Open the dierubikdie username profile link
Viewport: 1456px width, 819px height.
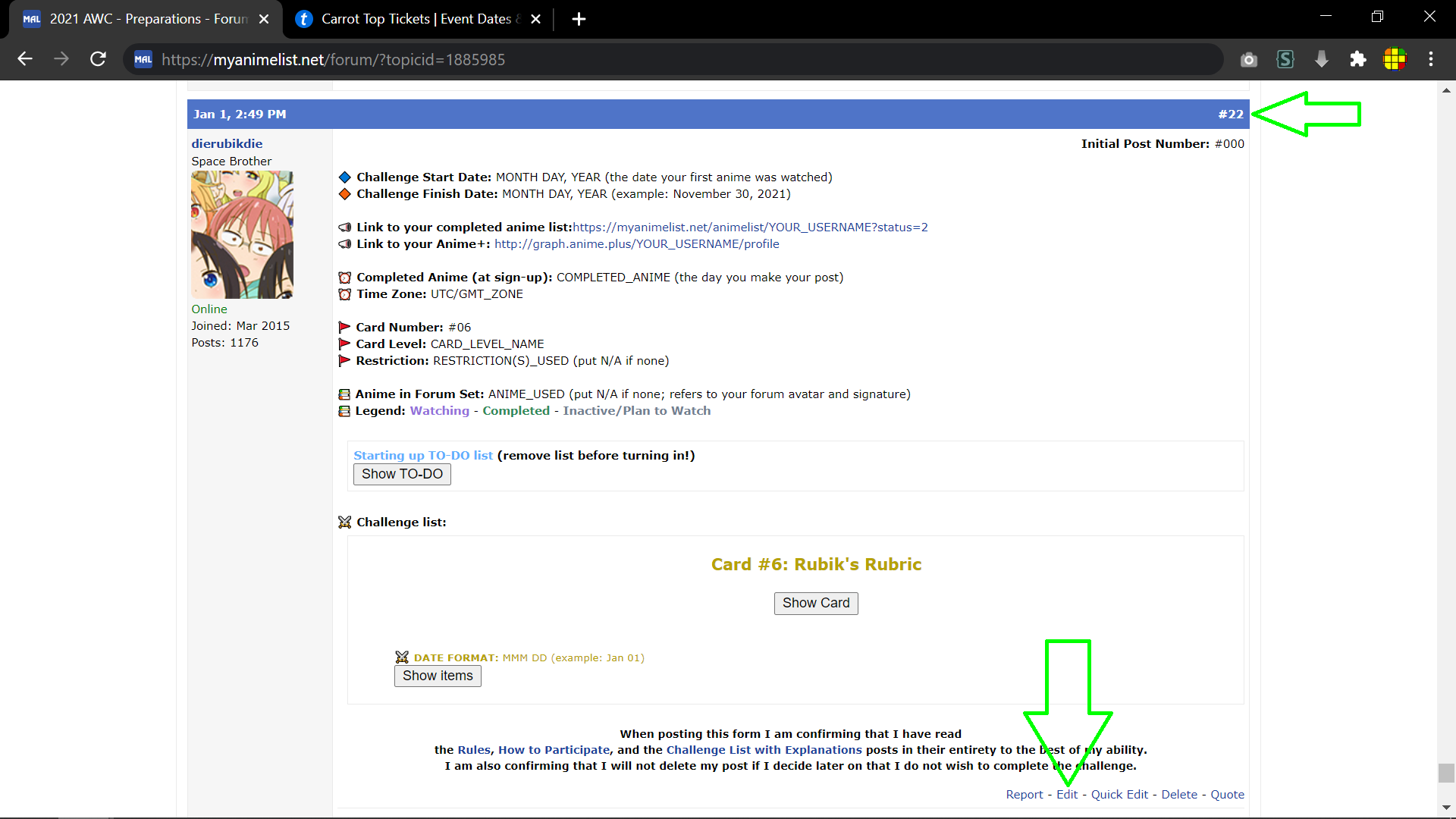point(227,143)
